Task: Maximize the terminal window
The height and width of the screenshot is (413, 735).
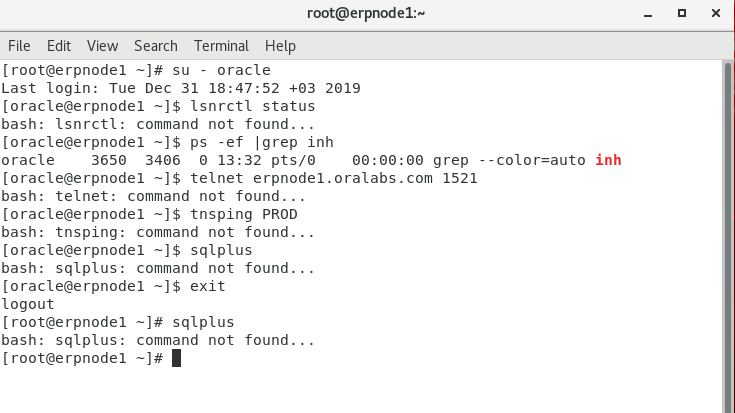Action: (682, 15)
